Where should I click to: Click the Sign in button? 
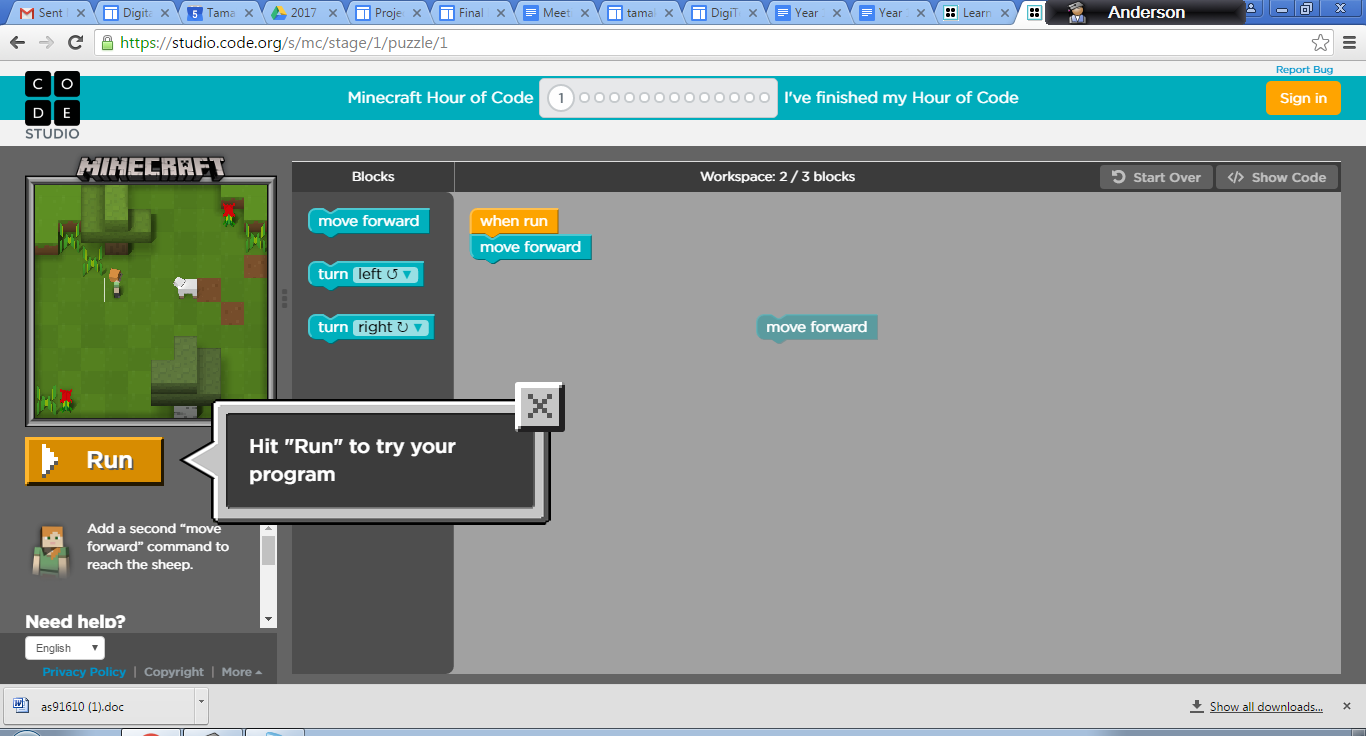pos(1303,98)
